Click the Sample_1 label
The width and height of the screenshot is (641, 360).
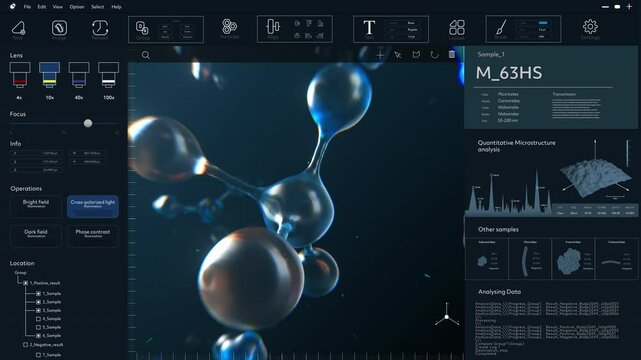tap(491, 54)
